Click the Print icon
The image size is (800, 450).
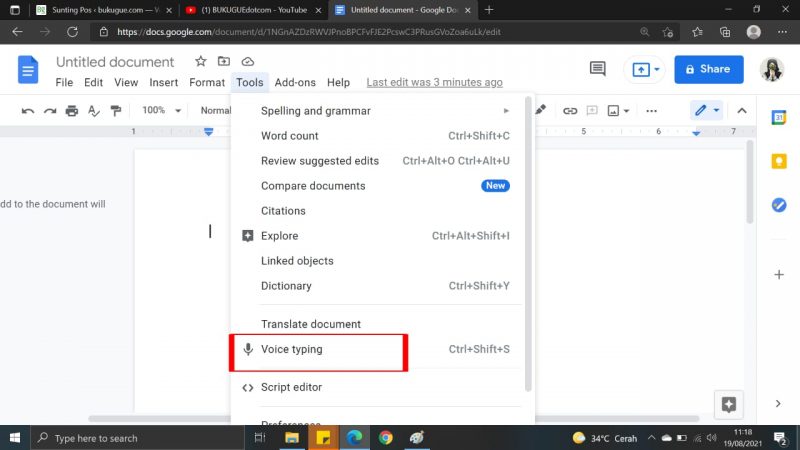click(71, 111)
